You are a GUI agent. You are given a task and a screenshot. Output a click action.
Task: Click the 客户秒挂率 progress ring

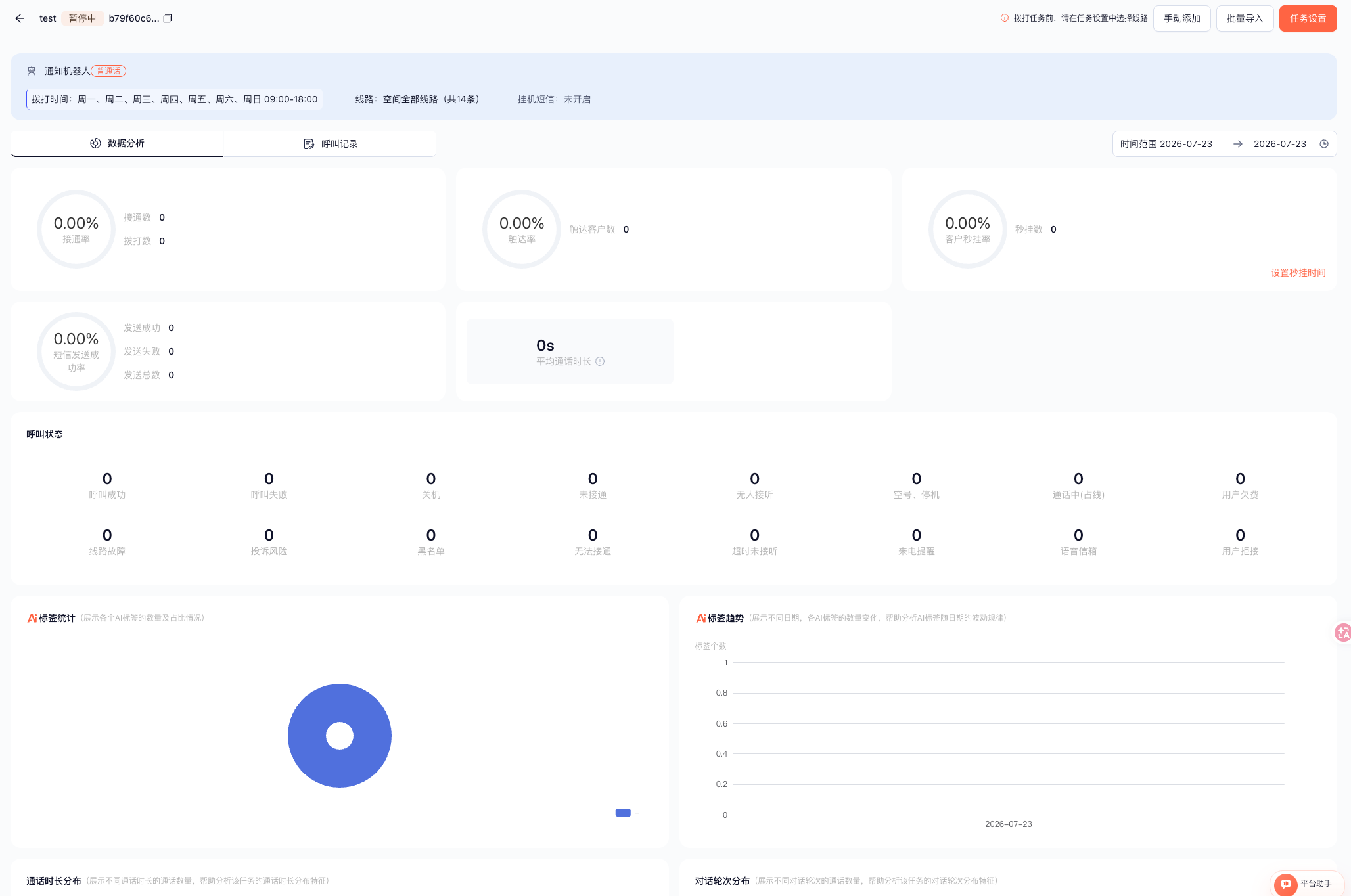(967, 229)
